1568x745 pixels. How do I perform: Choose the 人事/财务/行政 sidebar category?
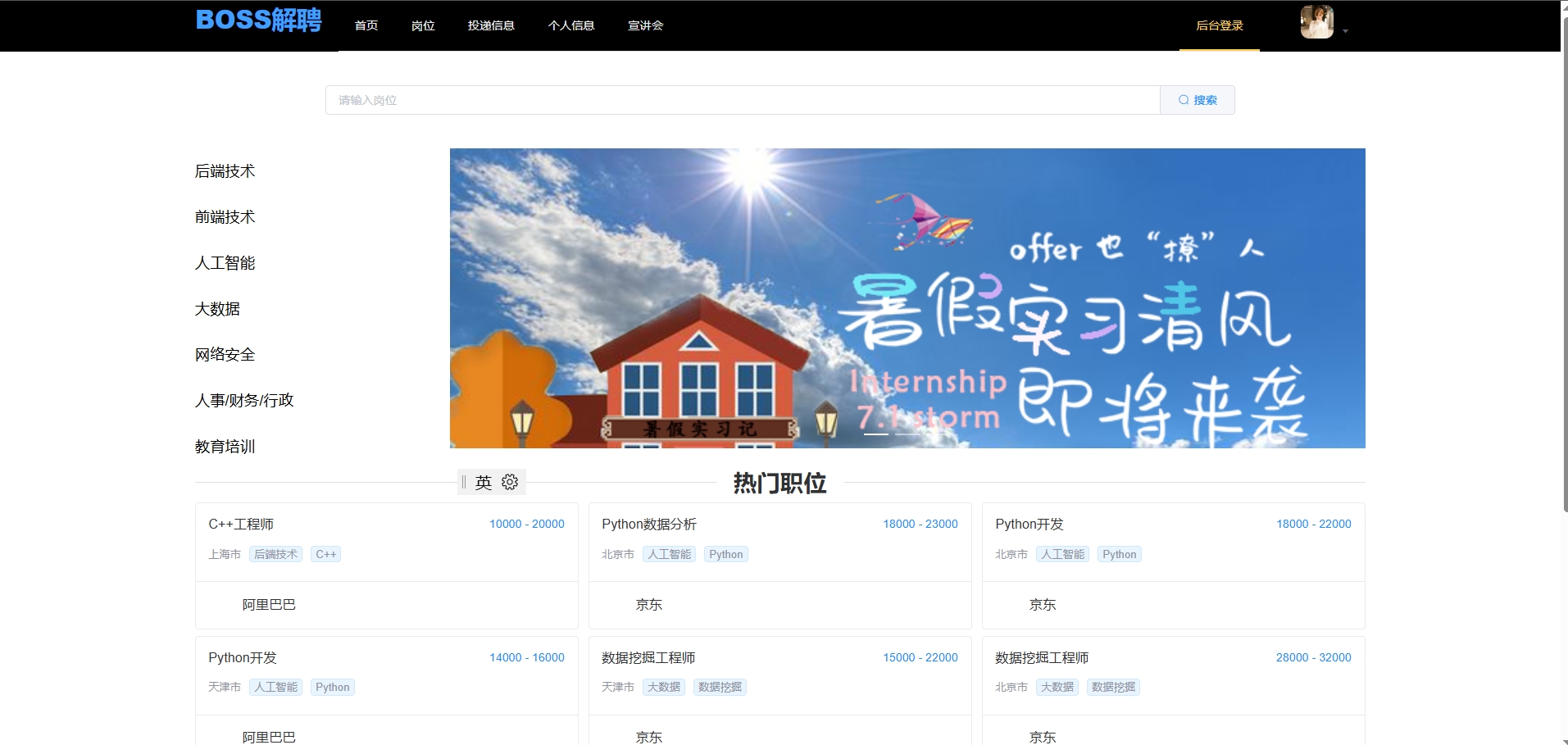pyautogui.click(x=244, y=401)
